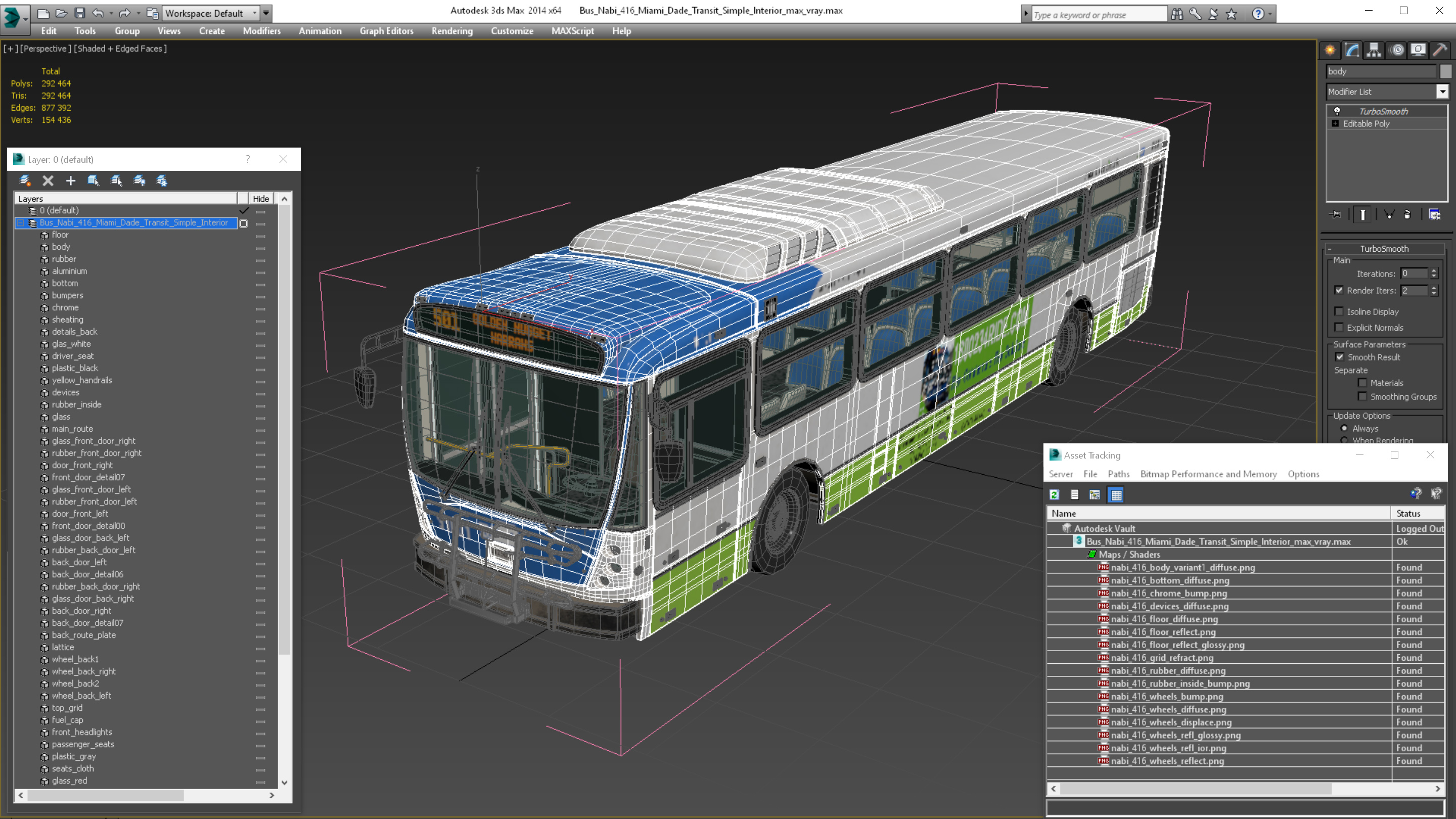The width and height of the screenshot is (1456, 819).
Task: Click the Undo arrow icon
Action: 98,13
